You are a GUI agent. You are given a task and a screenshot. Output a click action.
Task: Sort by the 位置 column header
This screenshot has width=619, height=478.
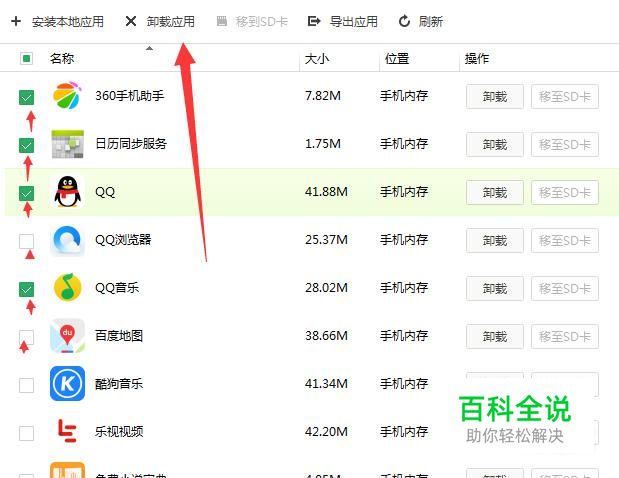pos(397,59)
